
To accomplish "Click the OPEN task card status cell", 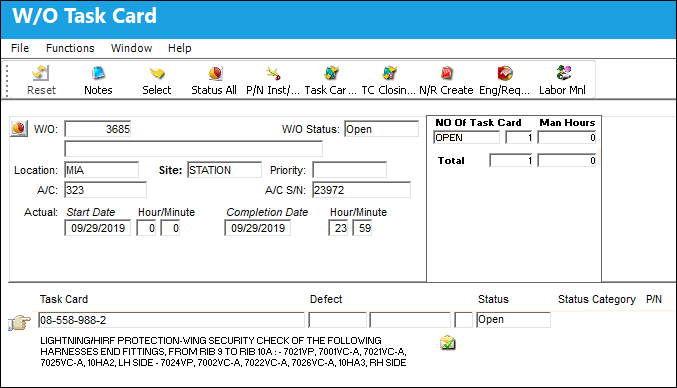I will click(466, 138).
